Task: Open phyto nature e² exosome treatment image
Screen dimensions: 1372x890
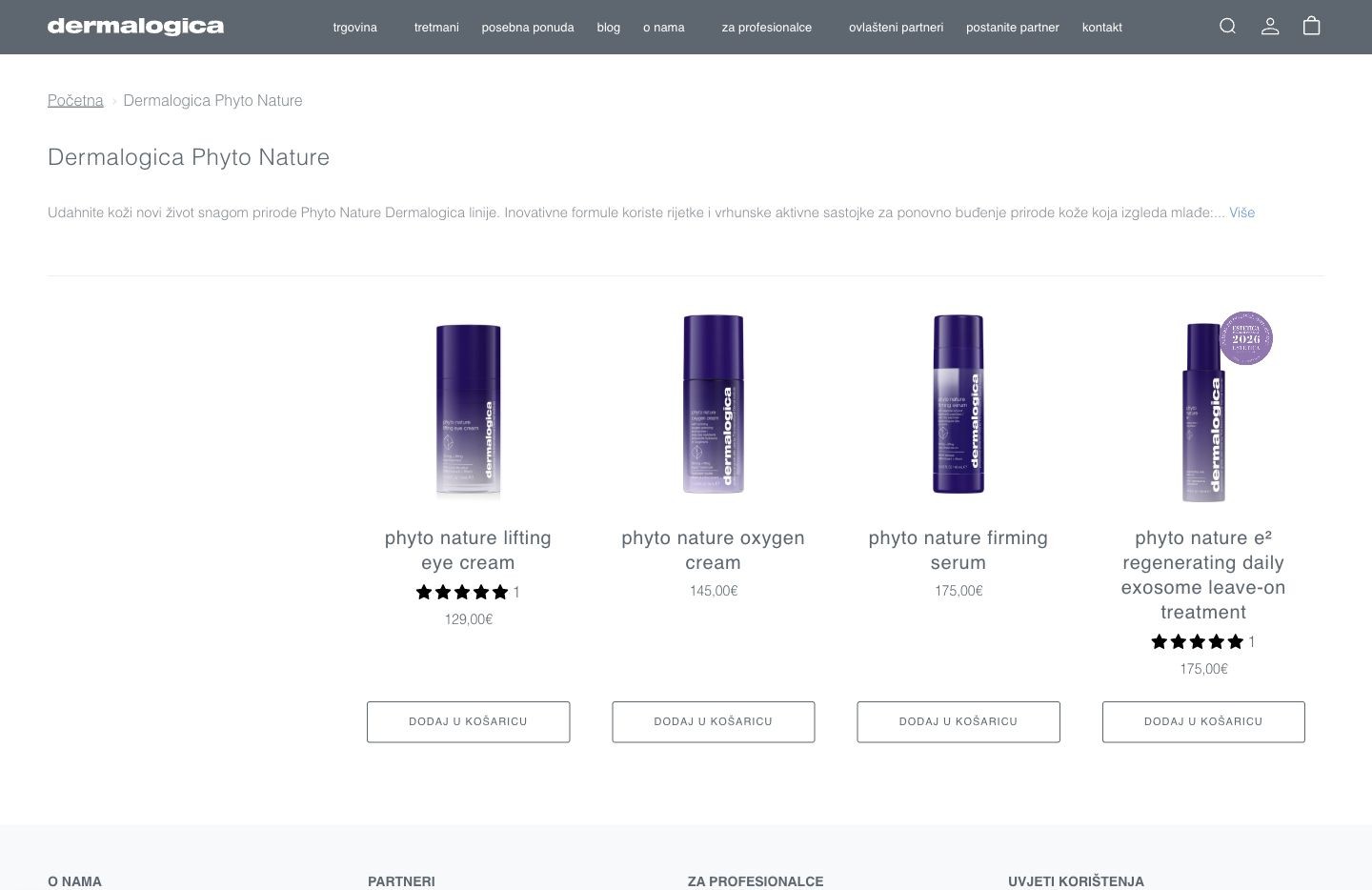Action: (1203, 412)
